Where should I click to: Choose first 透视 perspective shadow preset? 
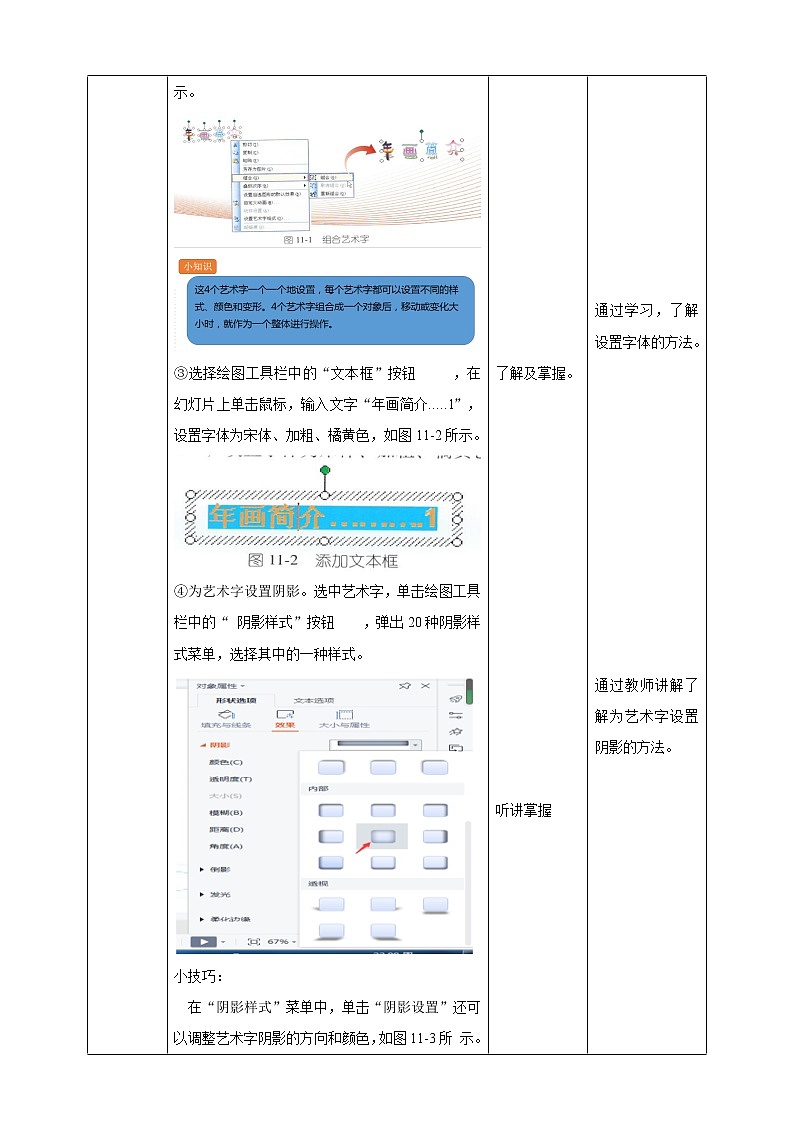pos(331,905)
